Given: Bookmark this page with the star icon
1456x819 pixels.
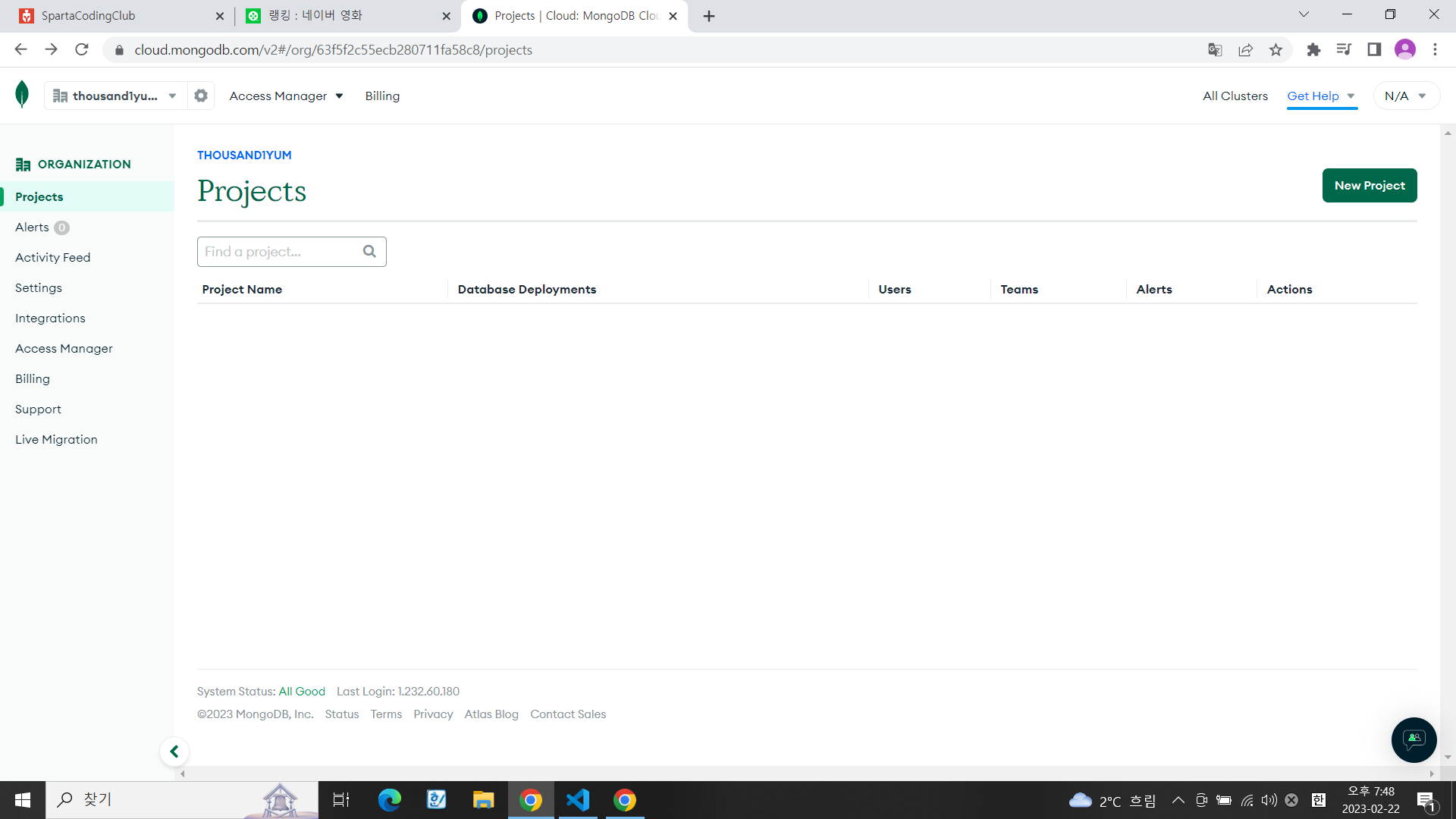Looking at the screenshot, I should [1276, 50].
